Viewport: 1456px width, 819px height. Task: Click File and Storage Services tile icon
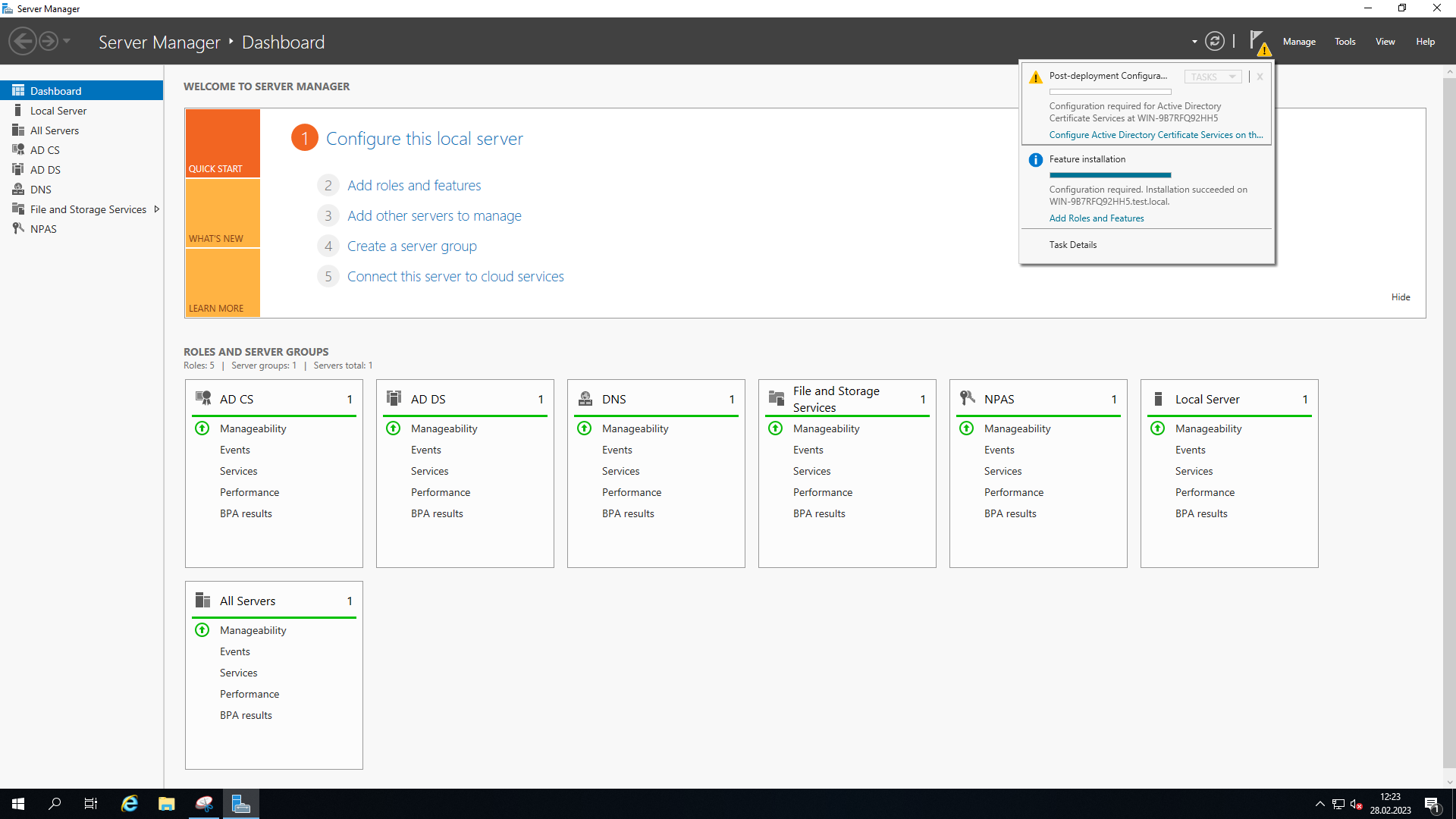777,398
